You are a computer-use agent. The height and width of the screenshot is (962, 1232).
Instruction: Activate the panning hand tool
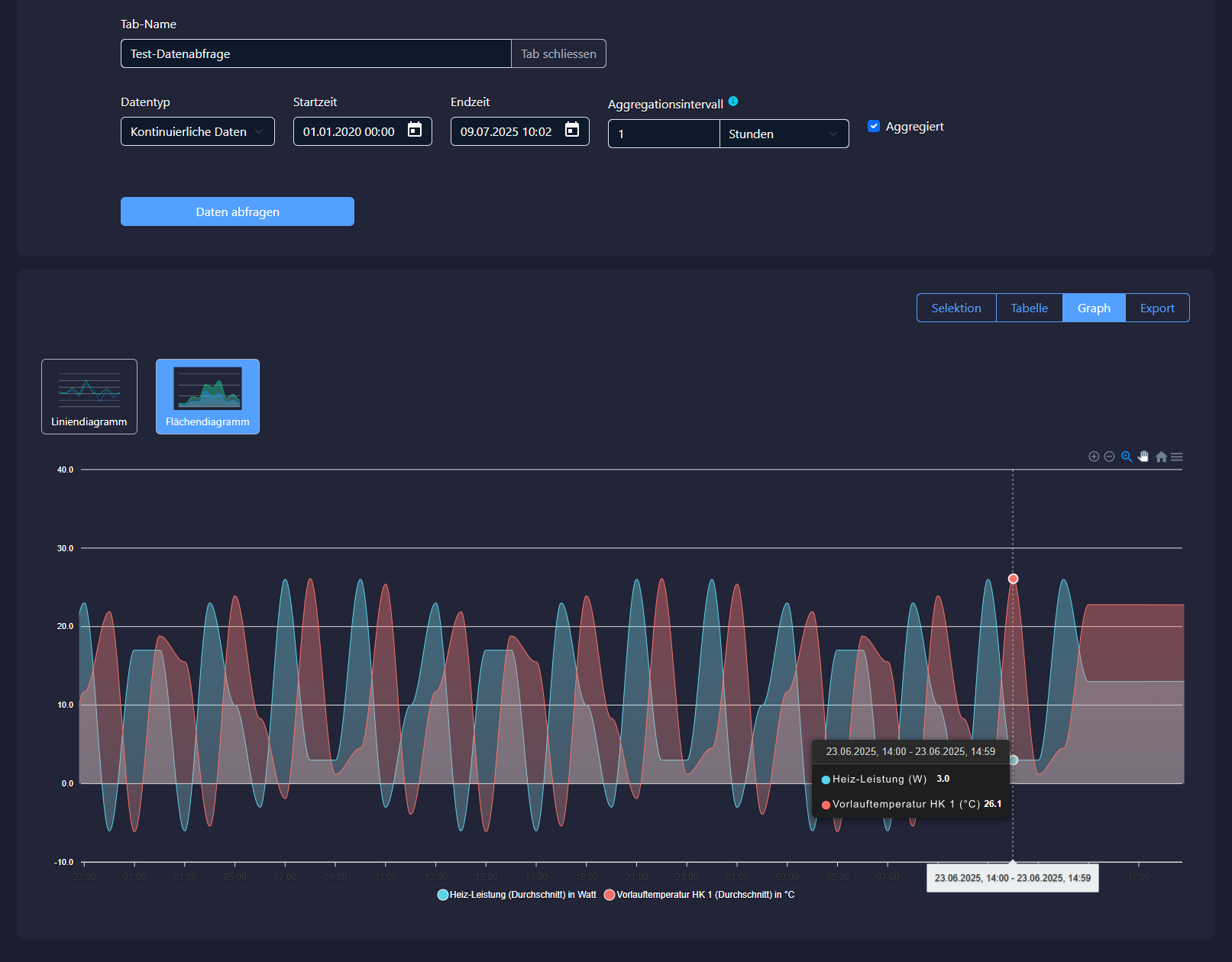pyautogui.click(x=1143, y=457)
